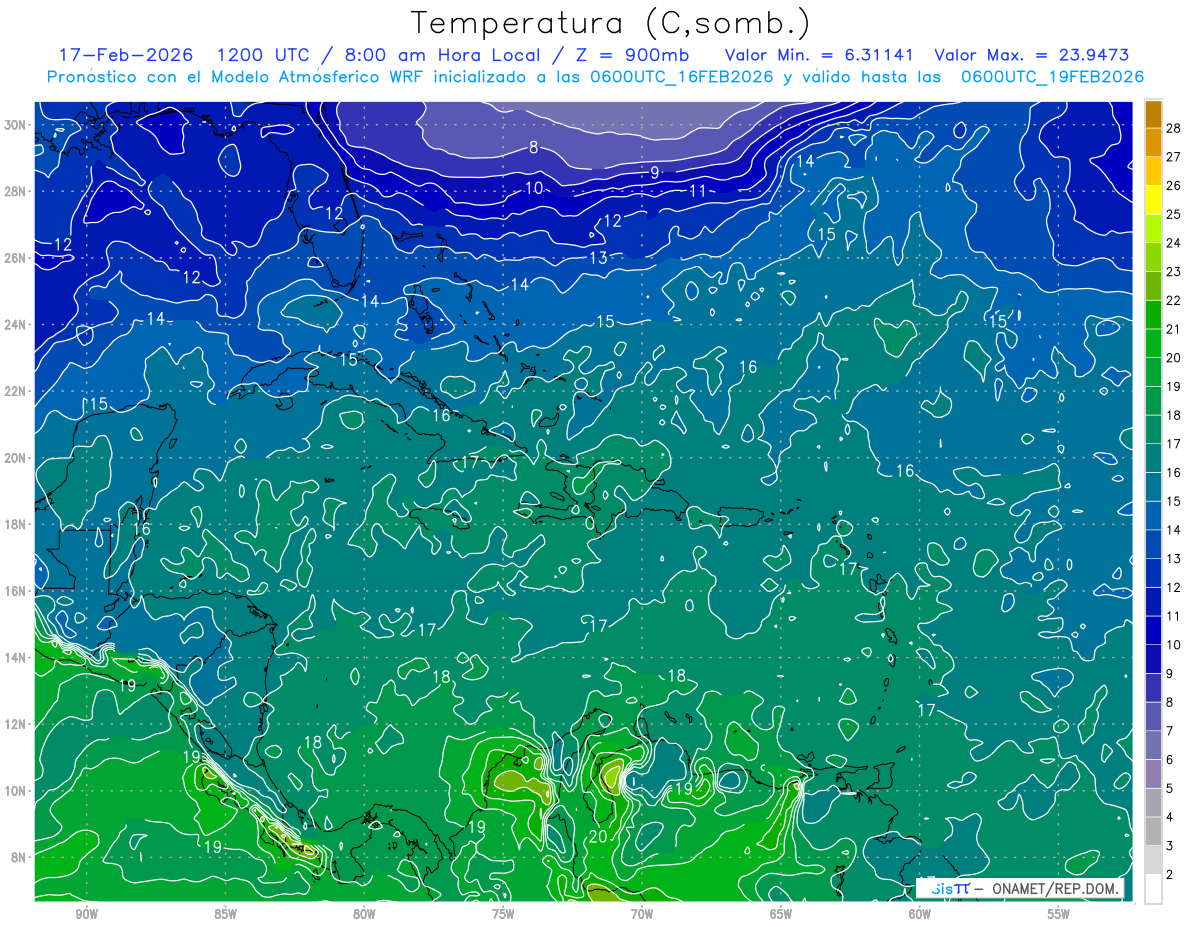This screenshot has width=1200, height=927.
Task: Click the "18N" latitude axis label
Action: (x=17, y=524)
